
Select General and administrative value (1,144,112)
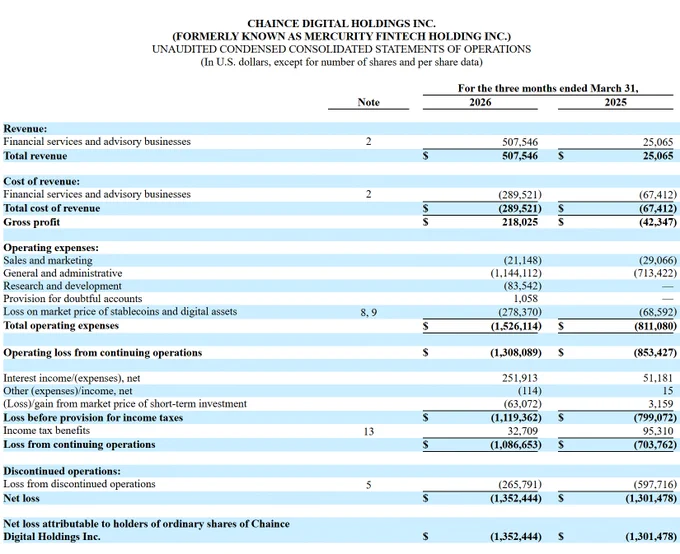pos(516,273)
